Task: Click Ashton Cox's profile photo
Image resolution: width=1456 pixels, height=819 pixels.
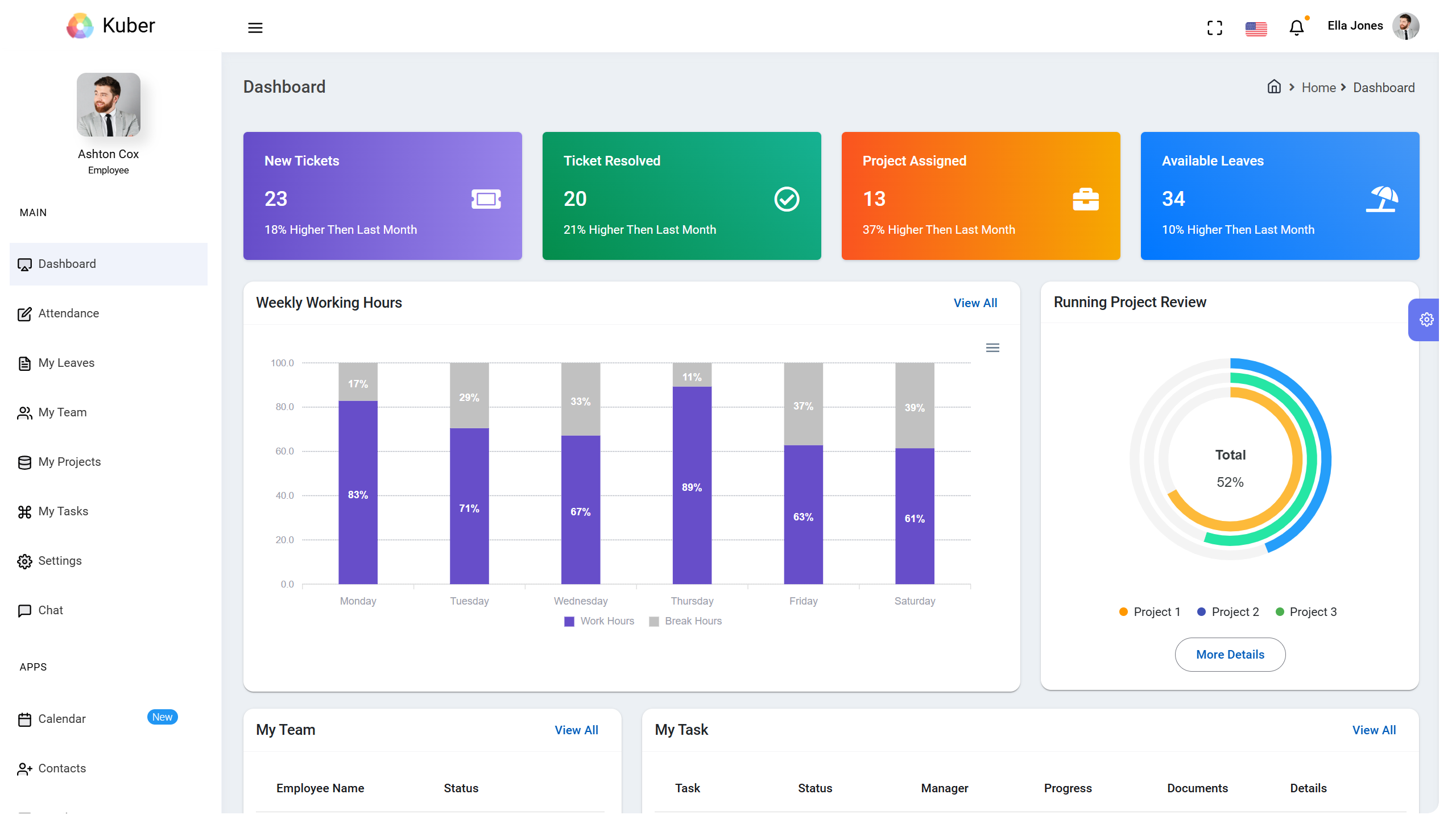Action: [108, 105]
